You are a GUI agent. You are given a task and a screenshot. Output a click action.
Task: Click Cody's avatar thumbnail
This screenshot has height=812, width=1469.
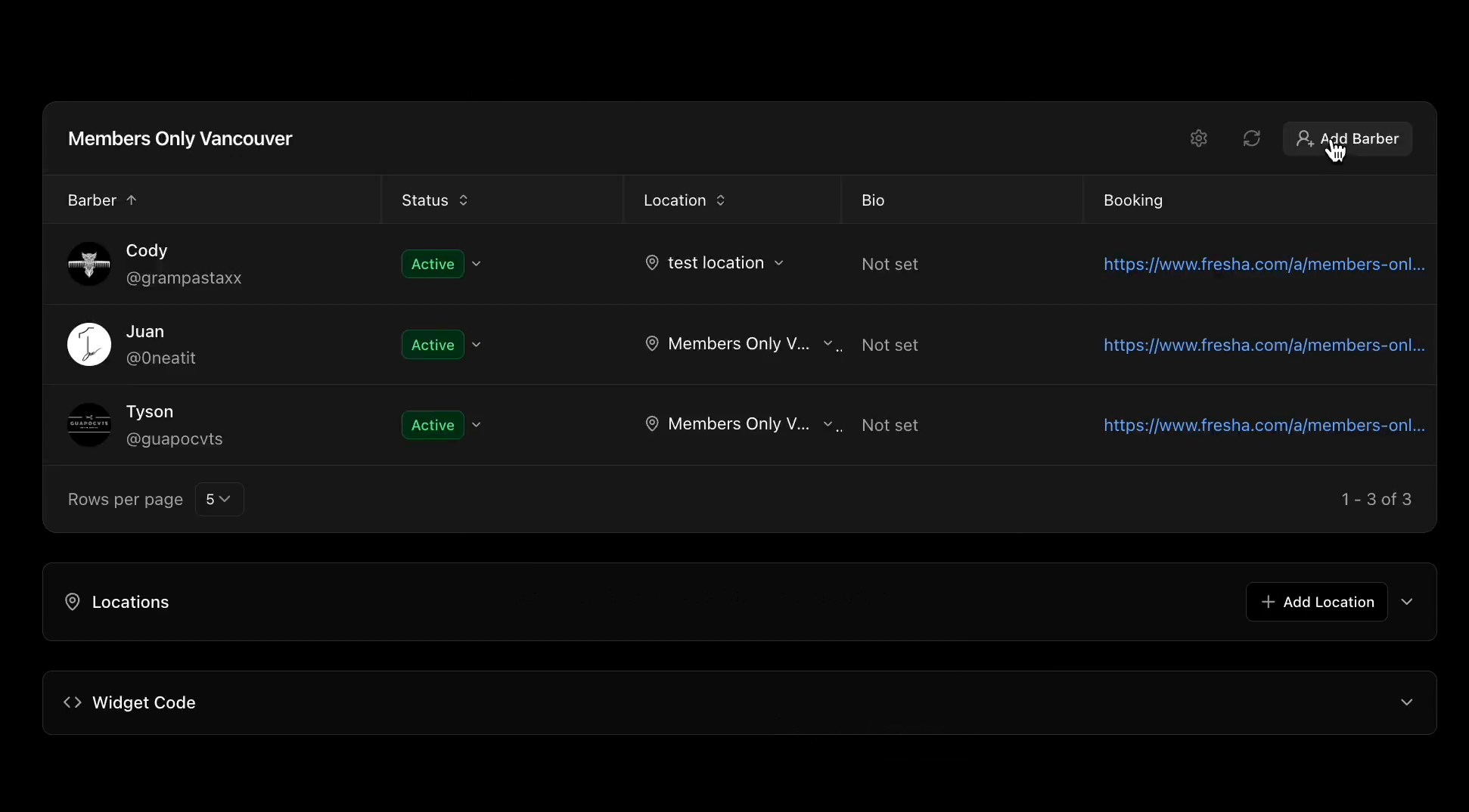click(89, 264)
